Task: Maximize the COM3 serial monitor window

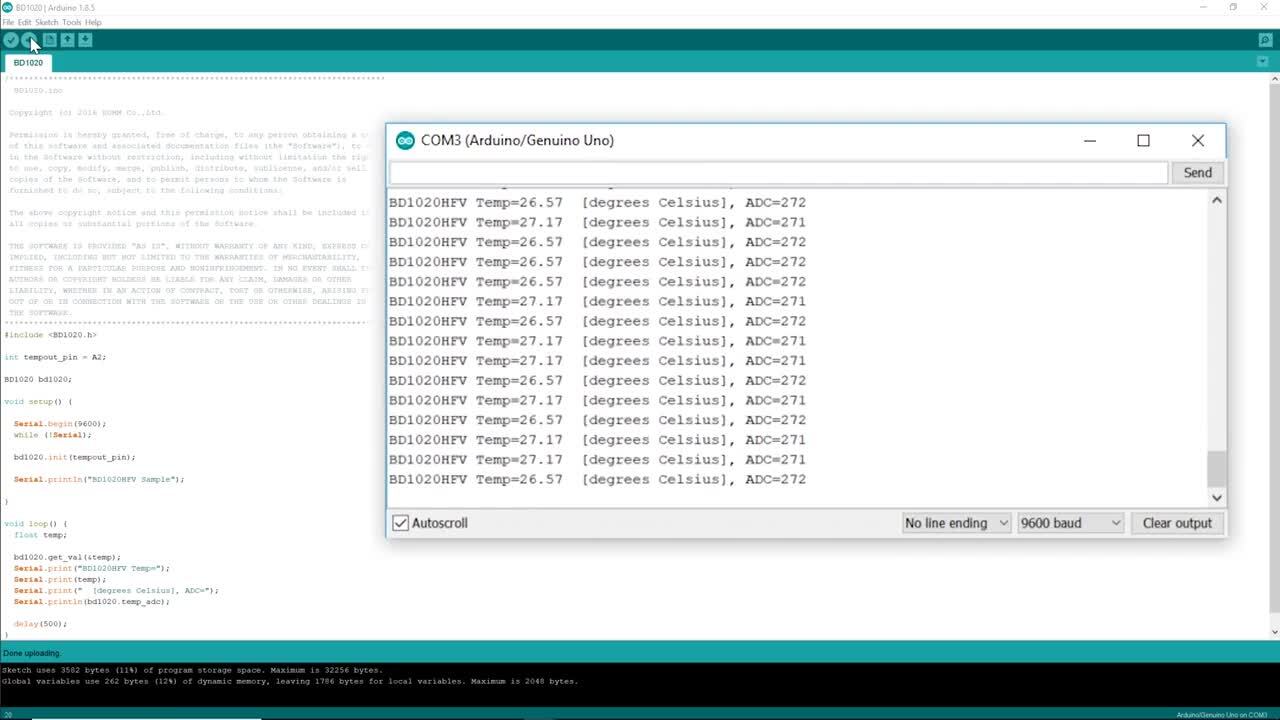Action: pyautogui.click(x=1143, y=140)
